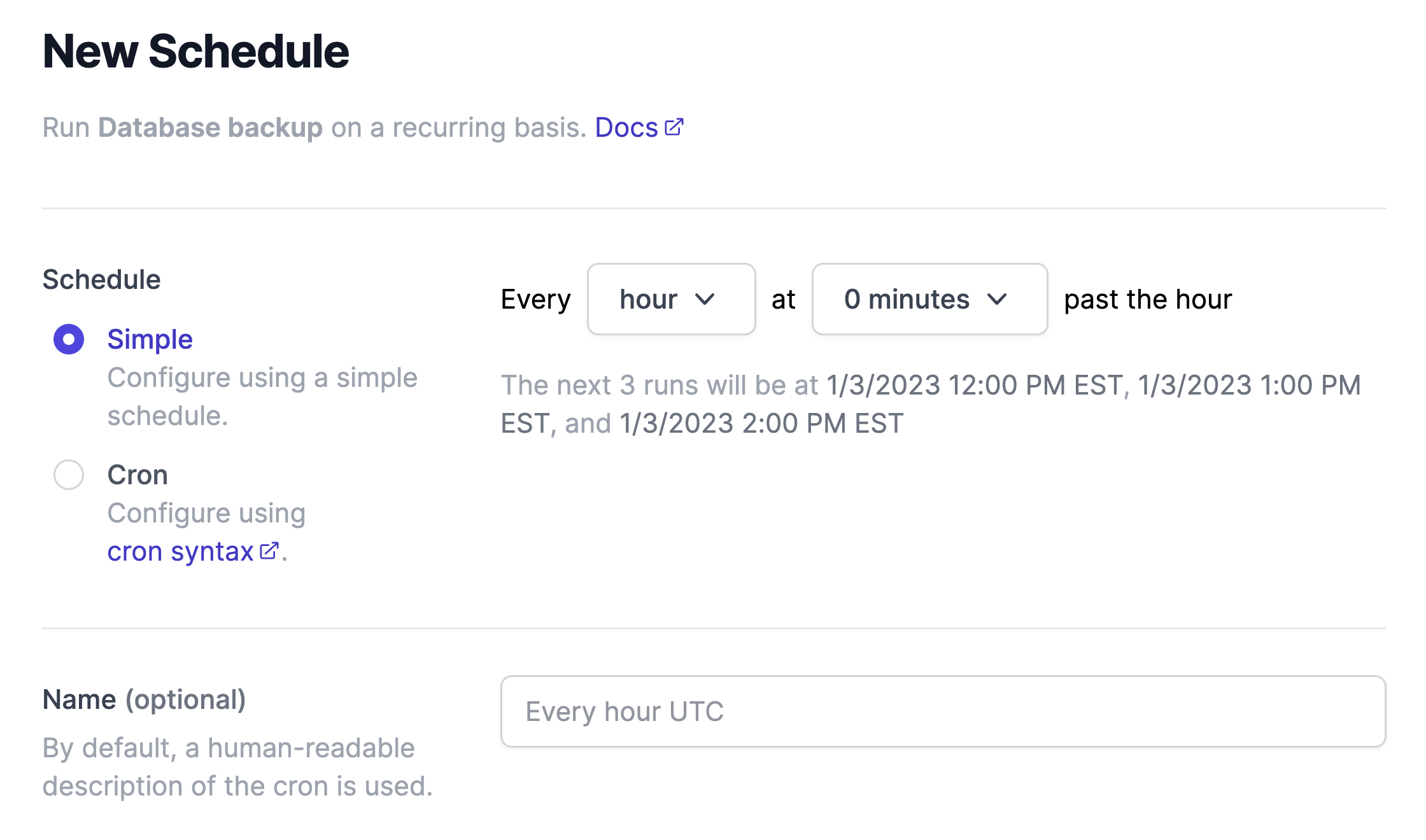Select the Cron schedule radio button
Image resolution: width=1426 pixels, height=840 pixels.
pyautogui.click(x=69, y=475)
